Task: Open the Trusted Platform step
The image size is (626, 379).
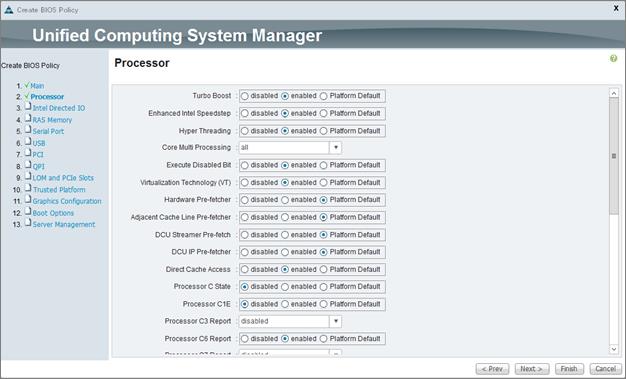Action: click(x=59, y=190)
